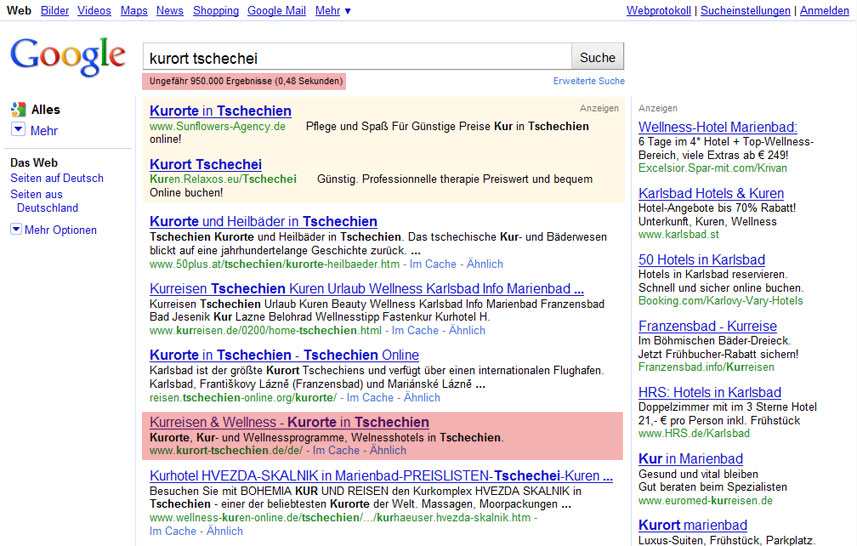857x546 pixels.
Task: Expand the Mehr arrow under Alles
Action: 18,130
